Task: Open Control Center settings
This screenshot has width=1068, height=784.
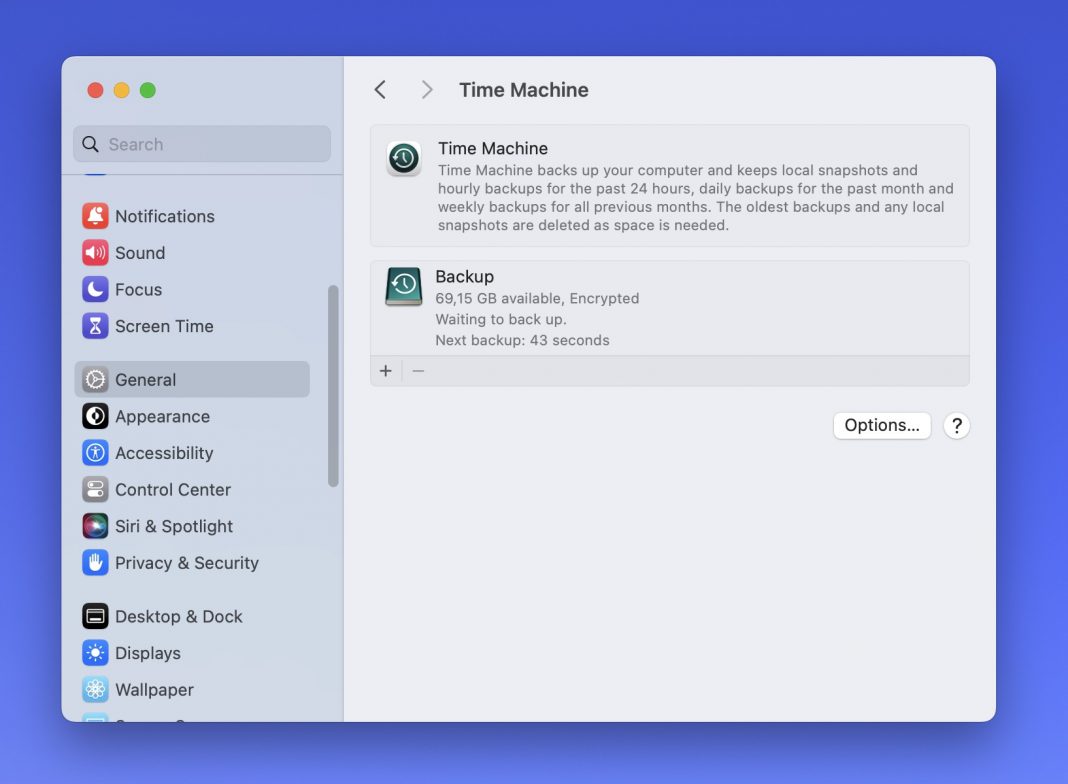Action: (170, 490)
